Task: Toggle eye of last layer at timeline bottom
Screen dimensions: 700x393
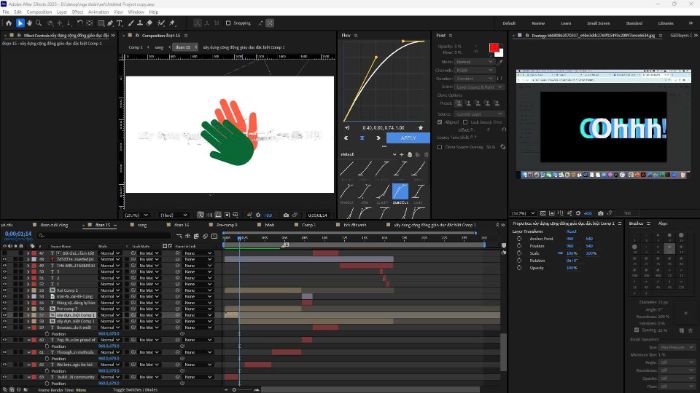Action: (4, 377)
